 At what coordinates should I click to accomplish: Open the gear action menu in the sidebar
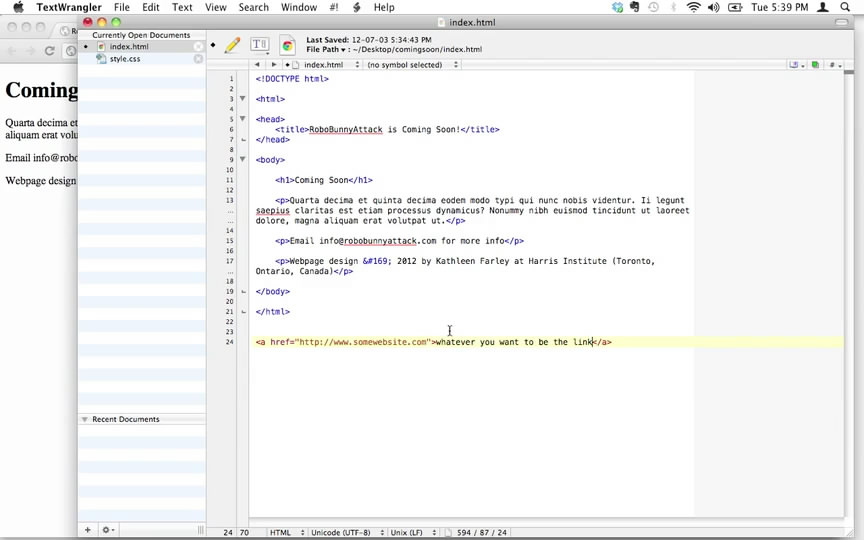click(x=107, y=530)
